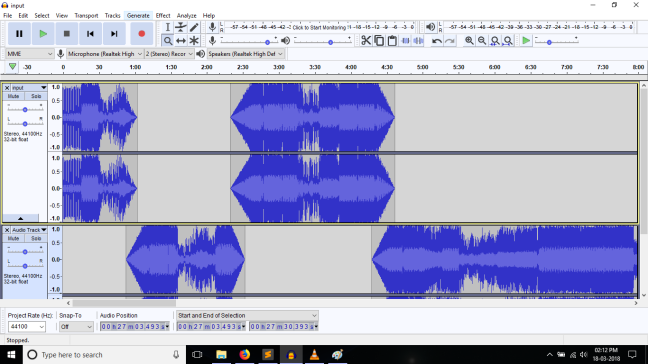Viewport: 648px width, 364px height.
Task: Solo the input track
Action: (x=36, y=96)
